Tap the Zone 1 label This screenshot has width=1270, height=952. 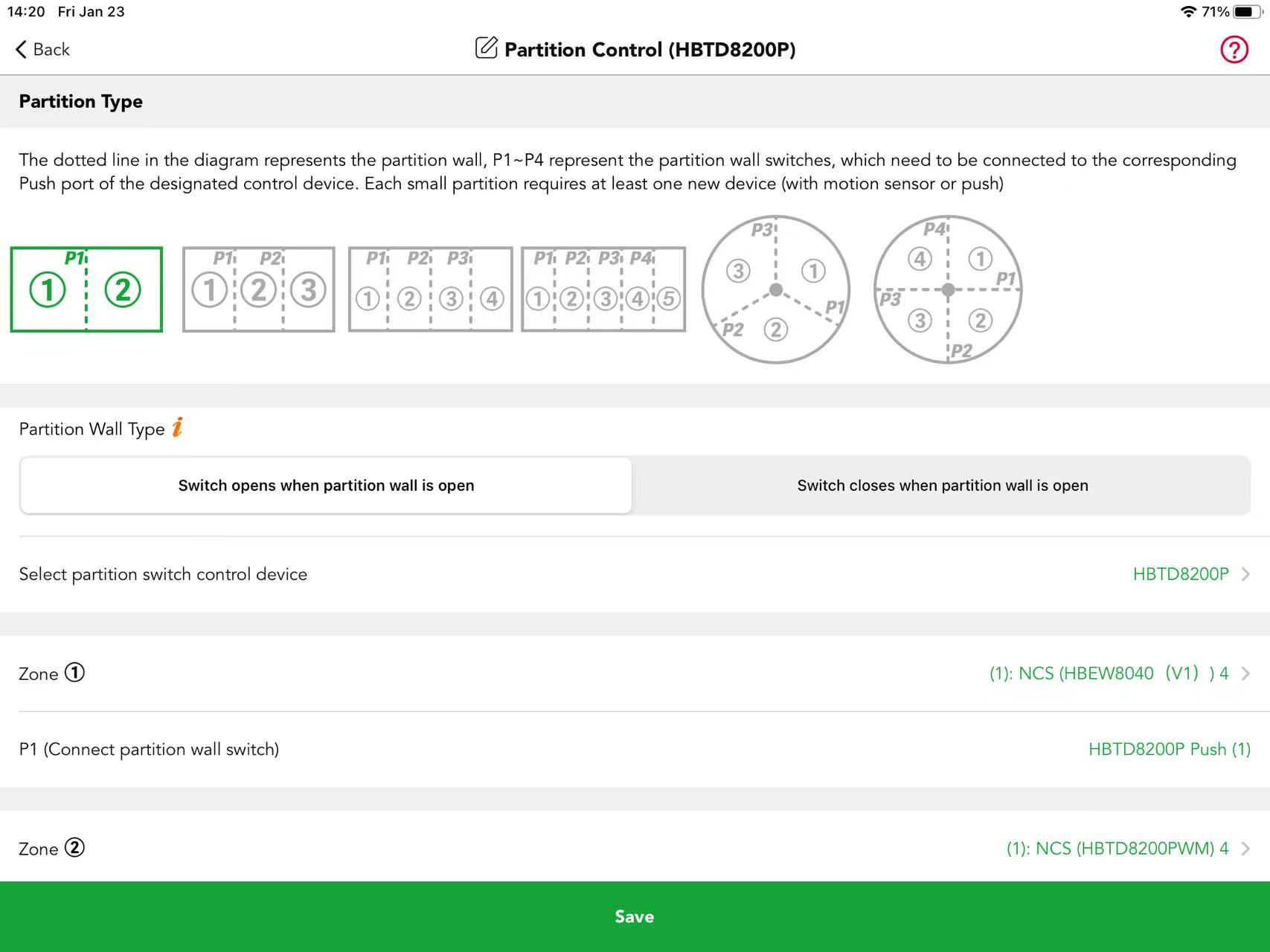(x=52, y=674)
